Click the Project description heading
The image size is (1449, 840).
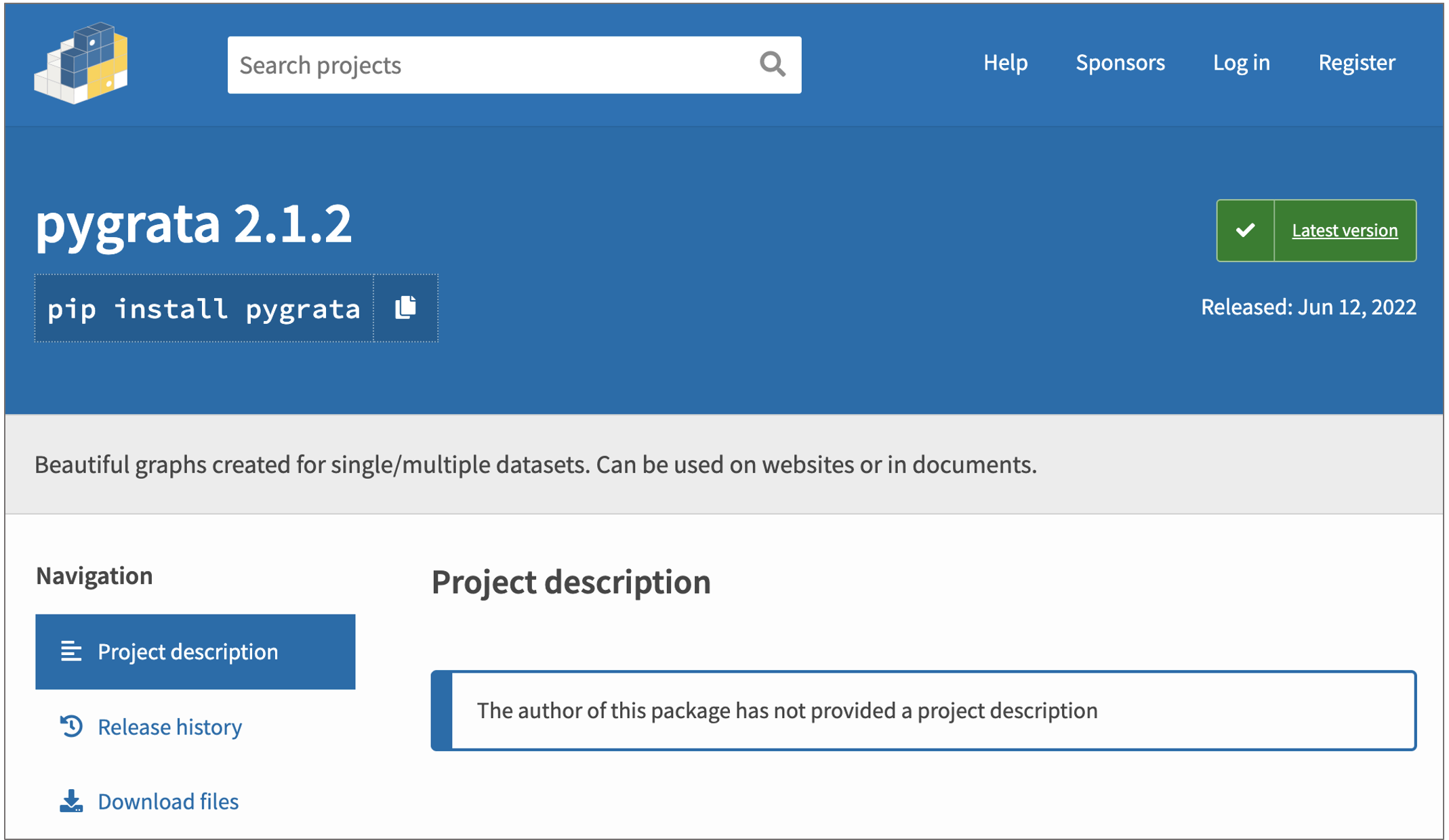571,582
